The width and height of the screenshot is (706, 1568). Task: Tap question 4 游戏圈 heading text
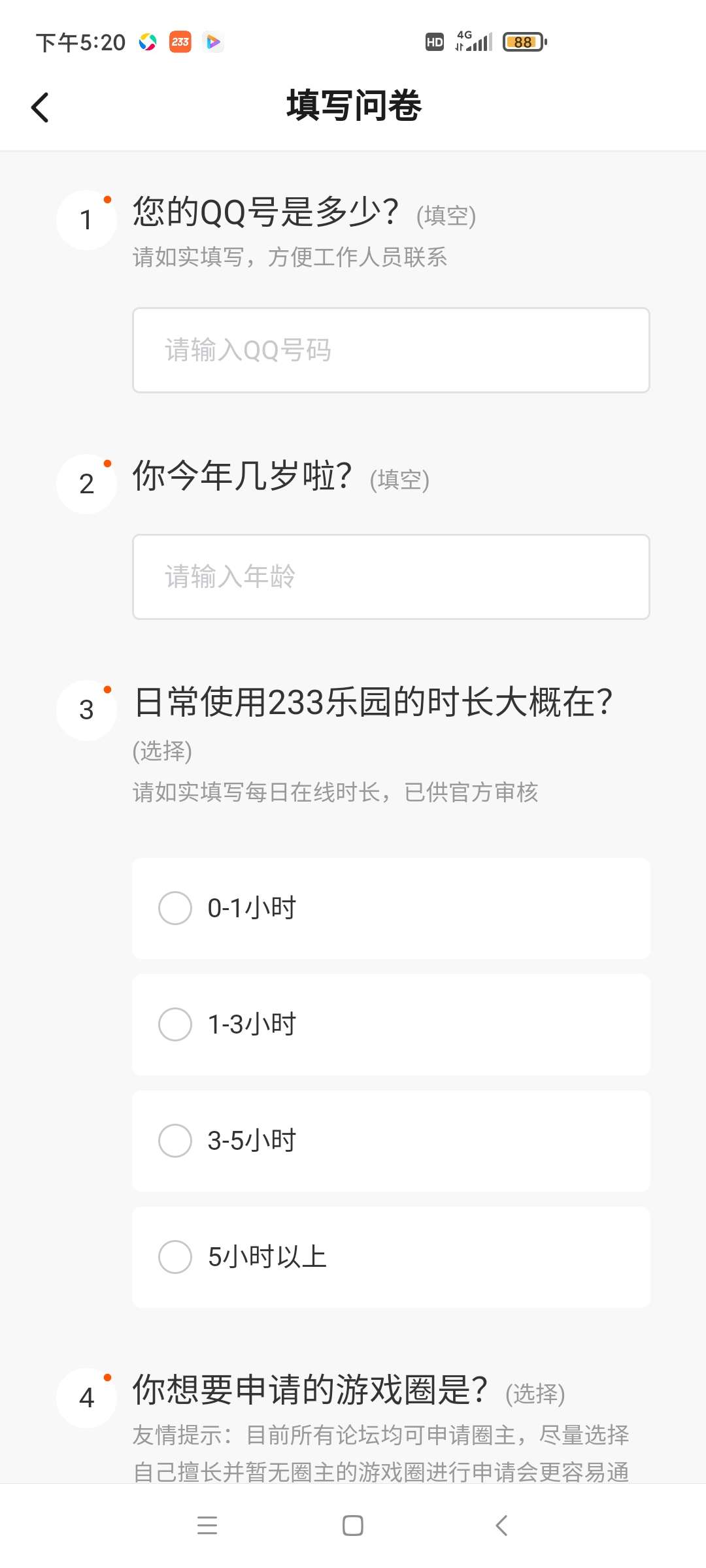(310, 1390)
